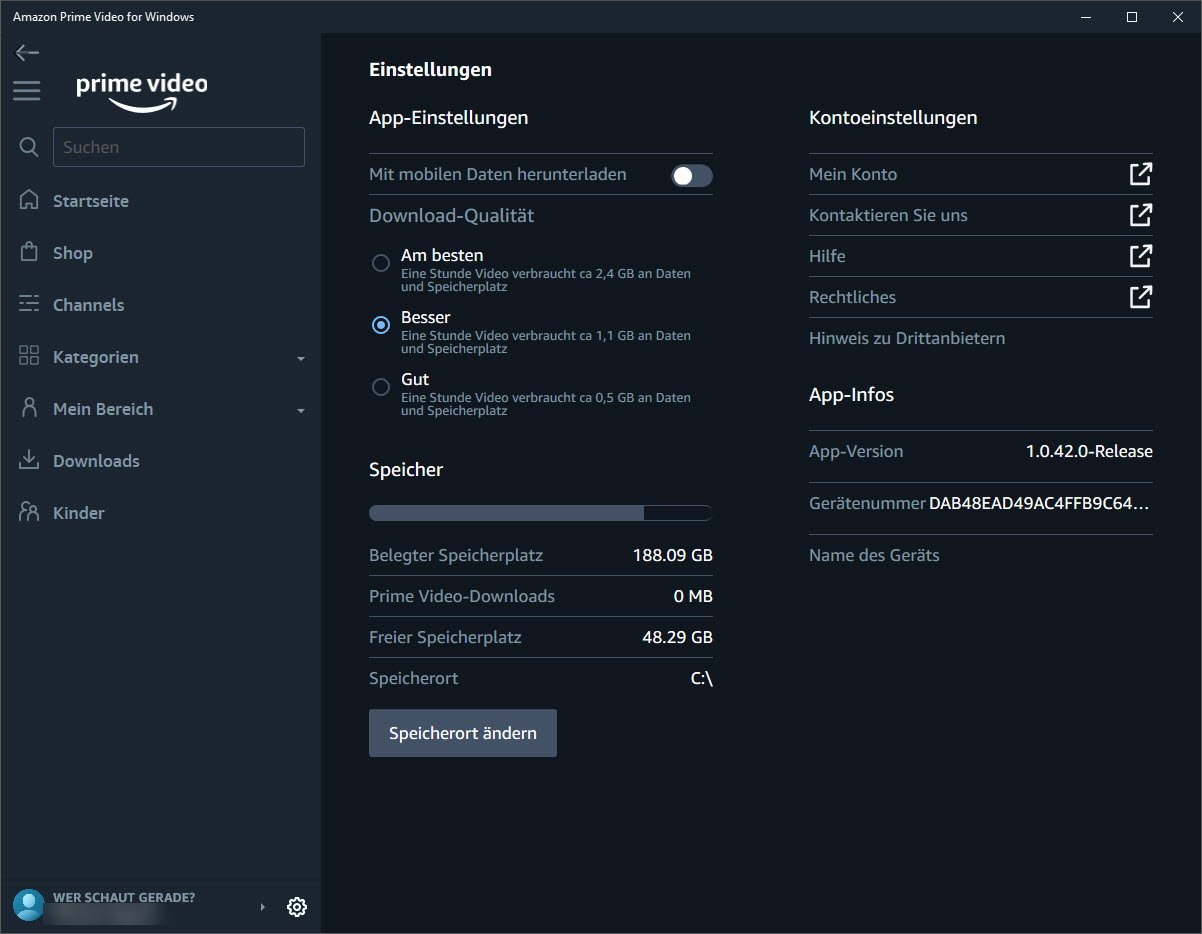Image resolution: width=1202 pixels, height=934 pixels.
Task: Click the Downloads arrow icon
Action: (x=29, y=460)
